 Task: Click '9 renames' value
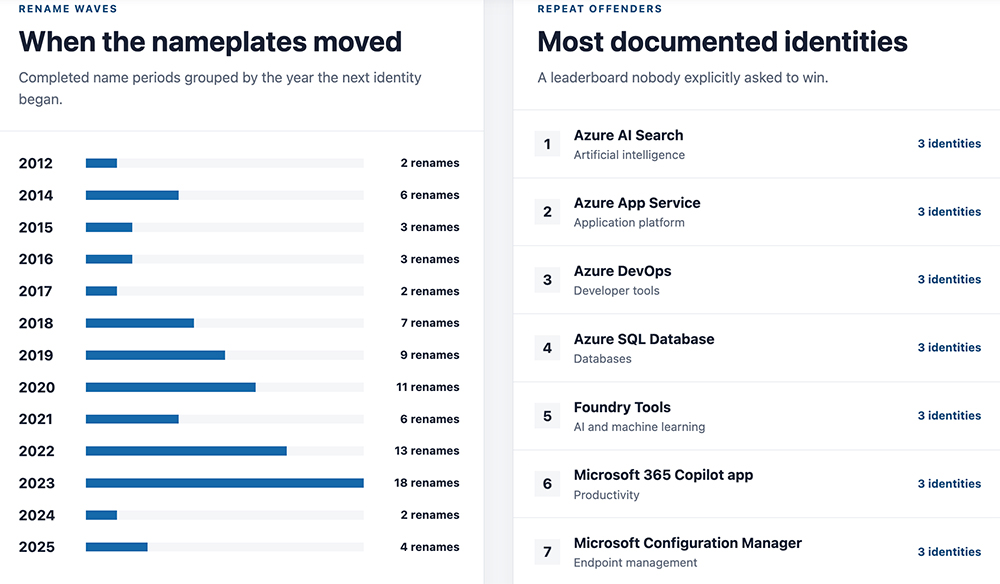(x=430, y=355)
